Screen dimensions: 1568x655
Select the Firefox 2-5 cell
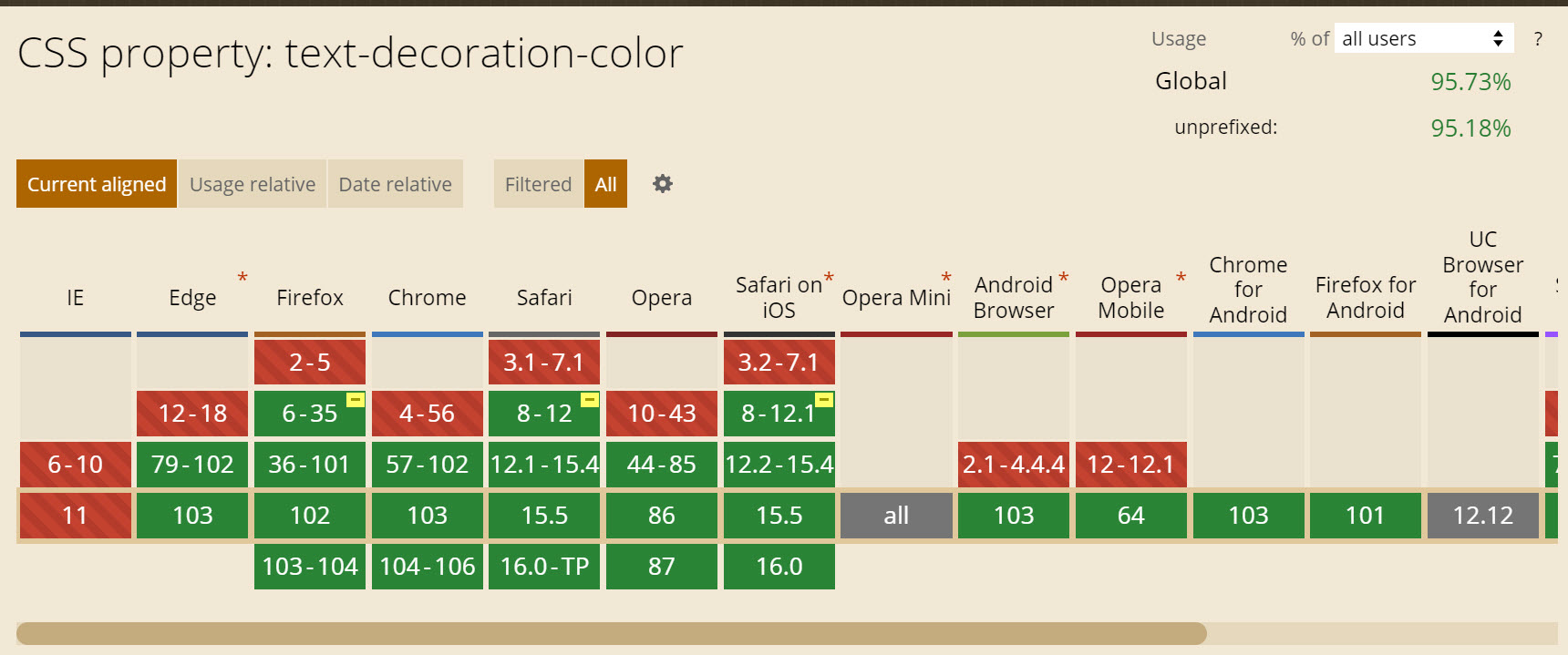pos(310,363)
